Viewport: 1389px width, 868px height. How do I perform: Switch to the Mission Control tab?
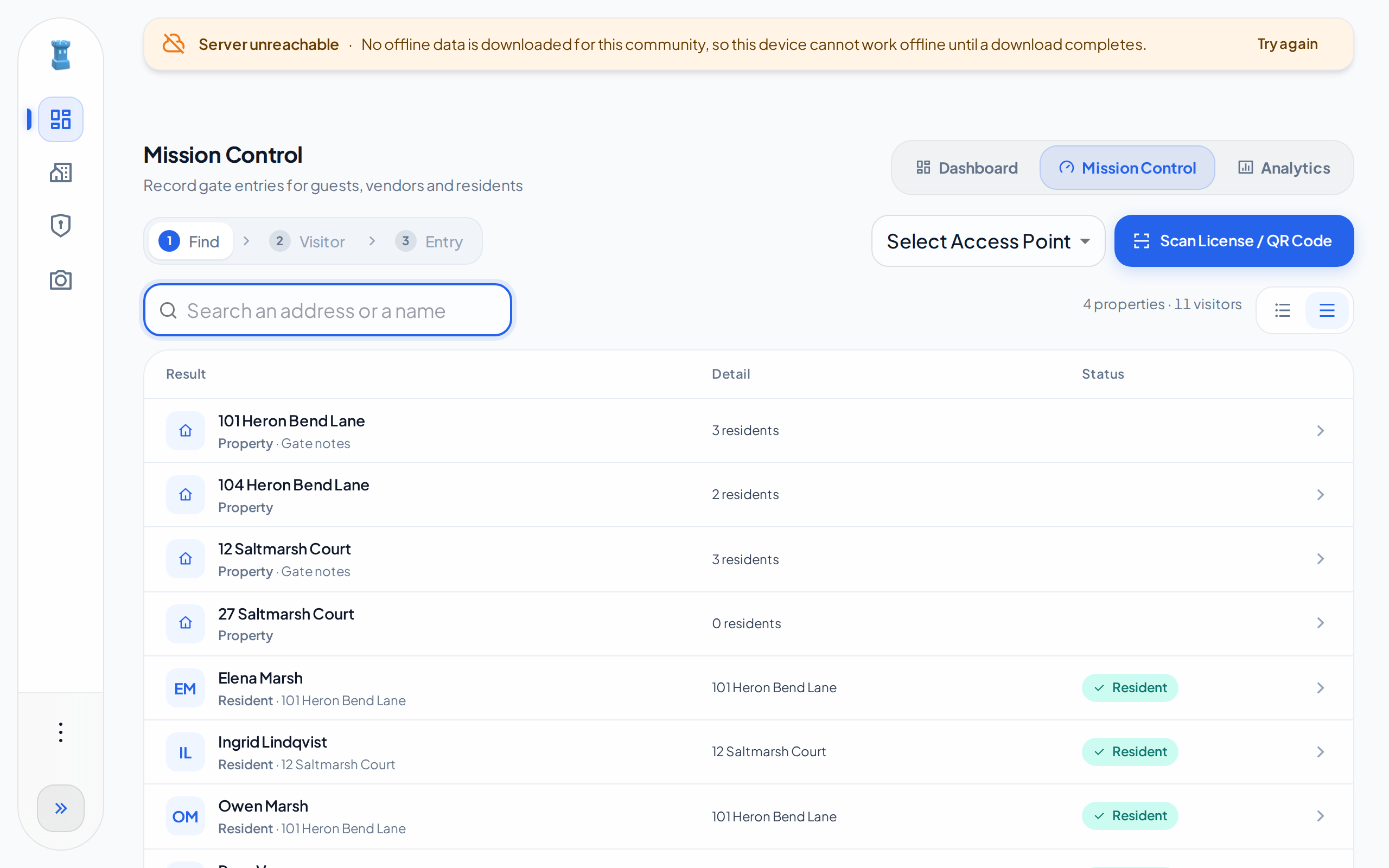tap(1127, 168)
